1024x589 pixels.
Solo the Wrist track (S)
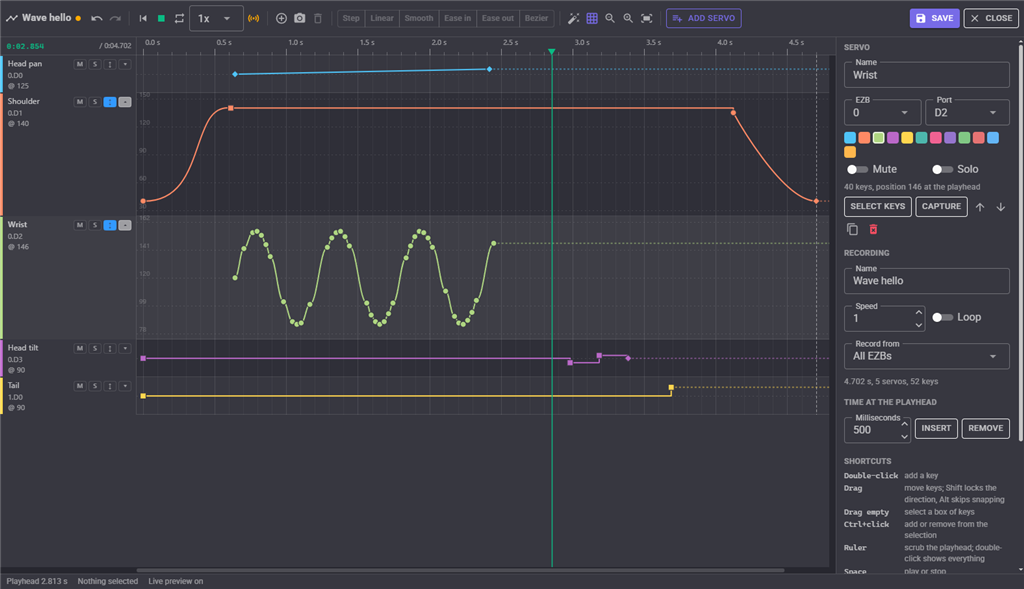pos(95,225)
